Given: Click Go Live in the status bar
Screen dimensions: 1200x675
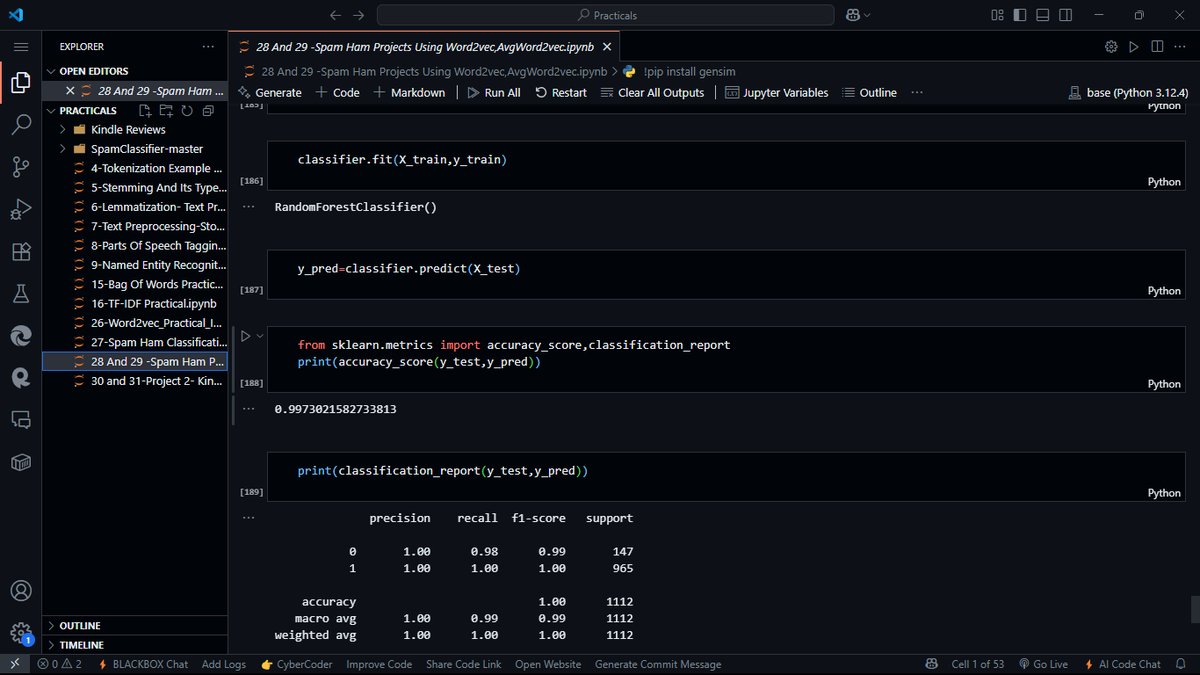Looking at the screenshot, I should click(x=1044, y=663).
